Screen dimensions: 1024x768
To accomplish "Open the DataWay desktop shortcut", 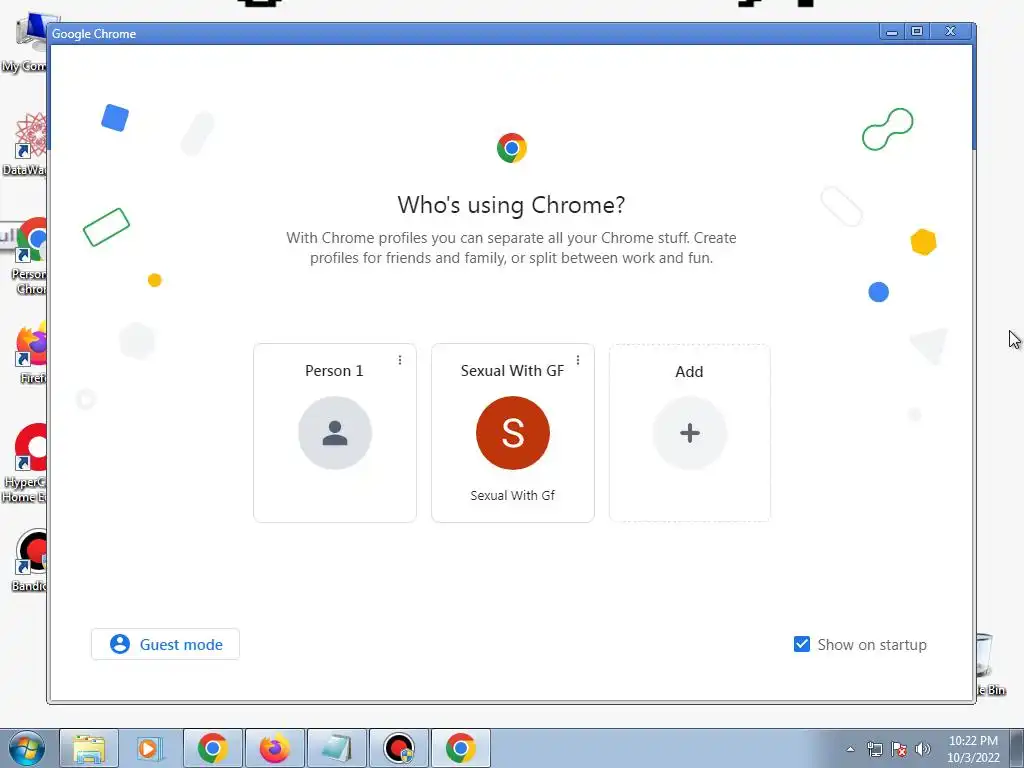I will click(x=26, y=144).
